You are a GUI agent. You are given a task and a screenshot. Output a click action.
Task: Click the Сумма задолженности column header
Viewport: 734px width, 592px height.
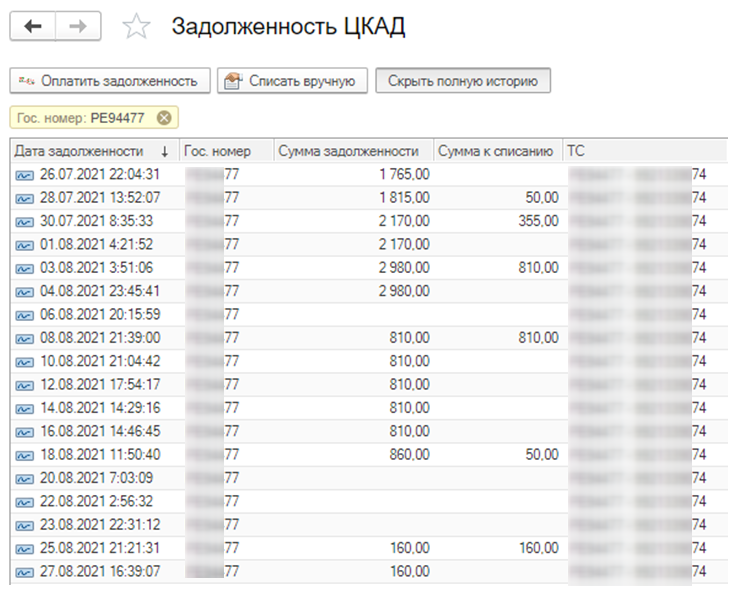point(353,151)
